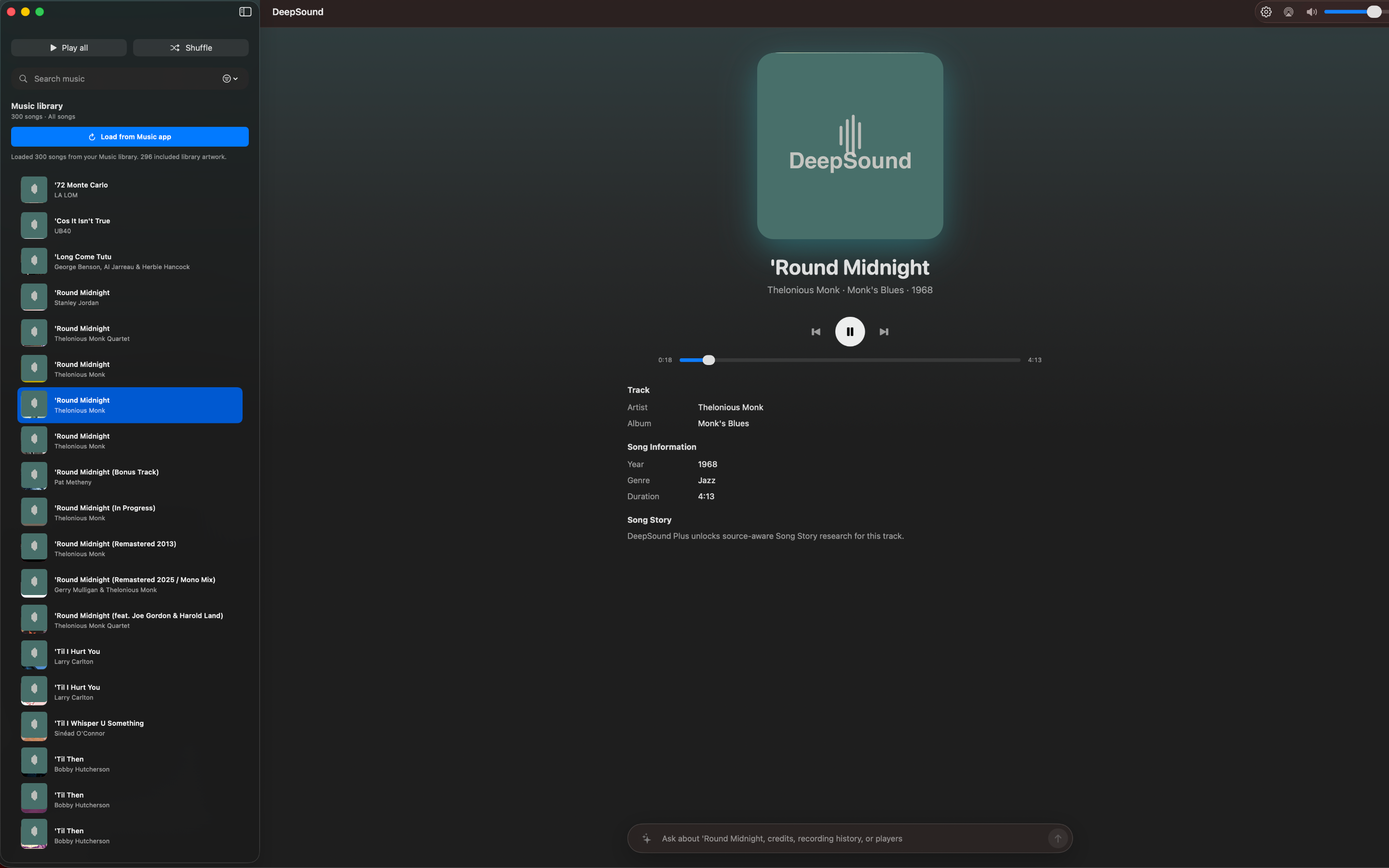Skip to the next track
The width and height of the screenshot is (1389, 868).
click(884, 332)
